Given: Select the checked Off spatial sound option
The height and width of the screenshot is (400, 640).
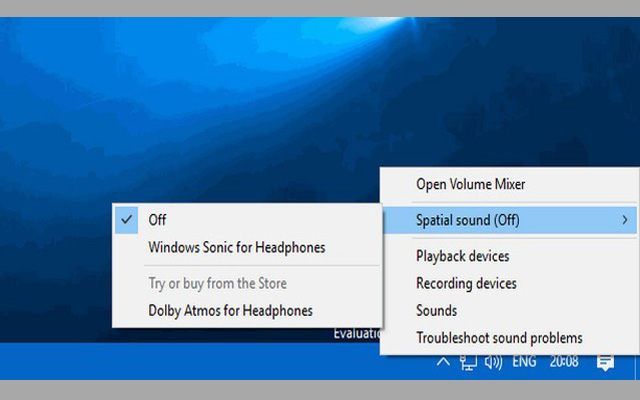Looking at the screenshot, I should coord(157,220).
